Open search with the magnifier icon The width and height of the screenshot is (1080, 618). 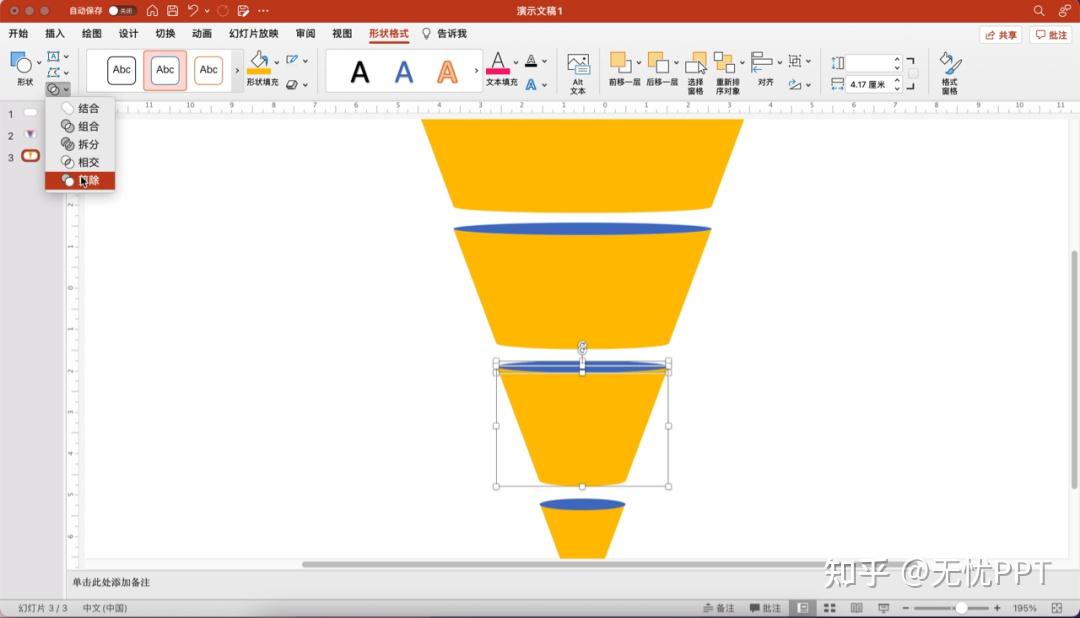pos(1039,11)
